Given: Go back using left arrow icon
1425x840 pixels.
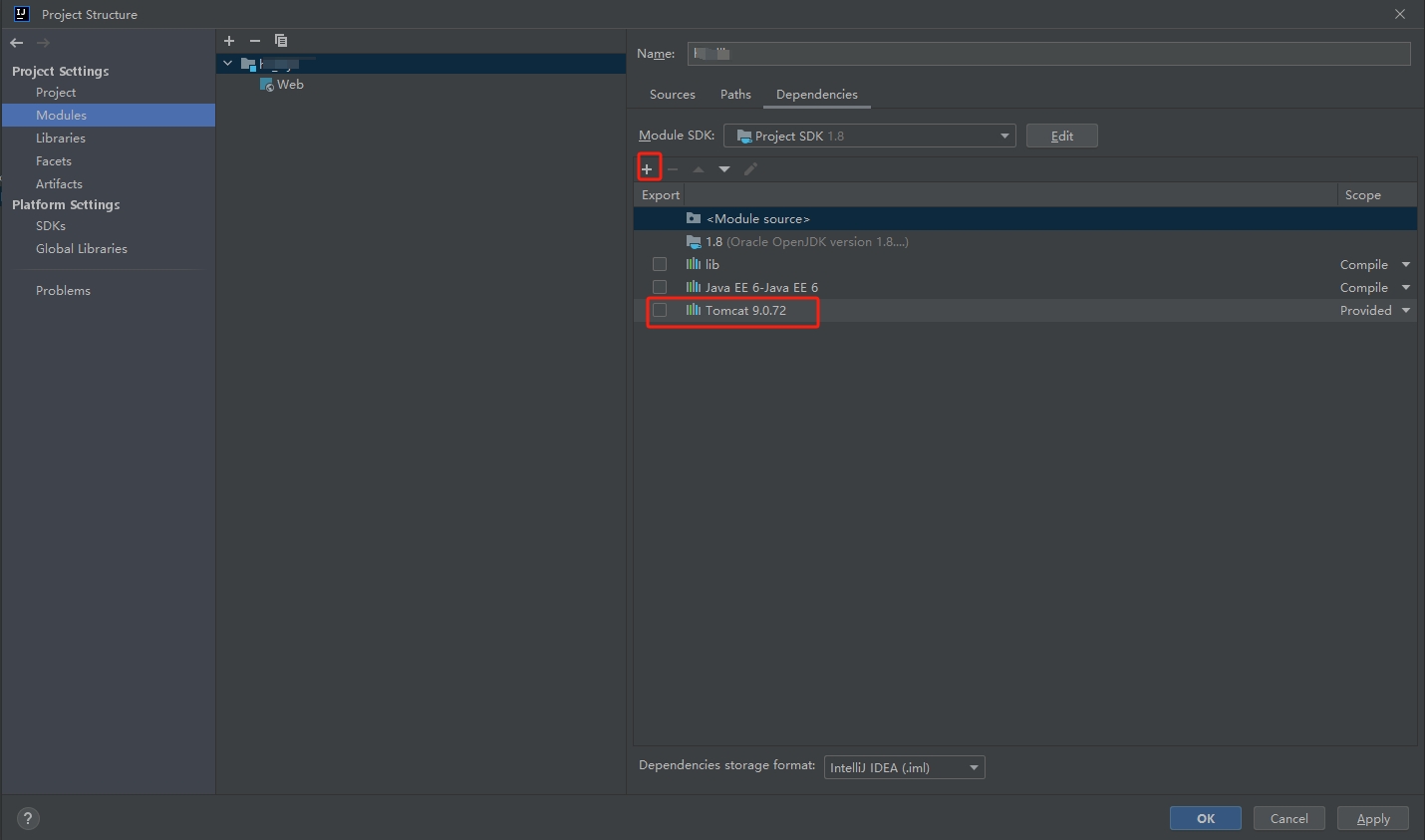Looking at the screenshot, I should 16,43.
